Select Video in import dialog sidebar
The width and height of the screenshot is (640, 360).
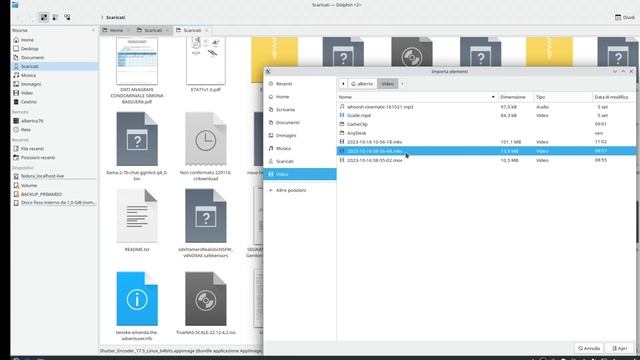pyautogui.click(x=300, y=174)
